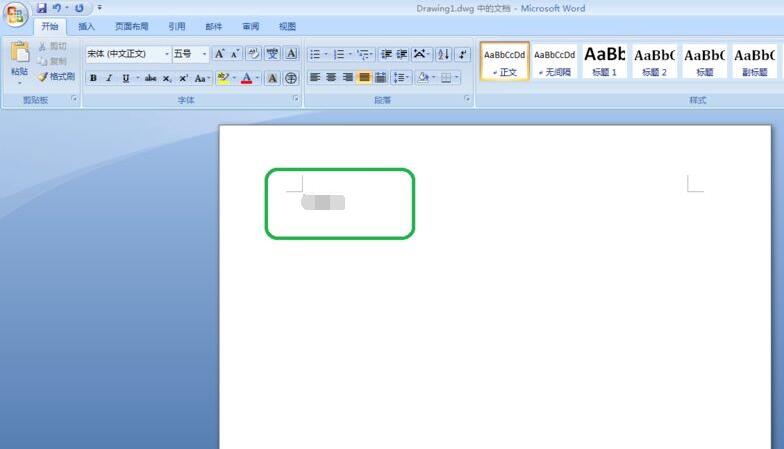Apply distributed alignment
The width and height of the screenshot is (784, 449).
pyautogui.click(x=380, y=78)
